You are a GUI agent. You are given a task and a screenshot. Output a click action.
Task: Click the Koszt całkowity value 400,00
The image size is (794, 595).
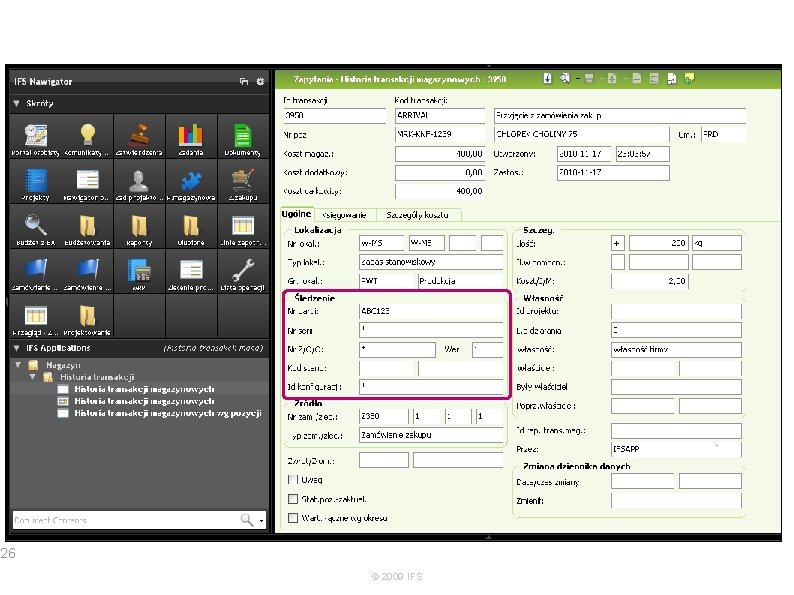pos(440,191)
